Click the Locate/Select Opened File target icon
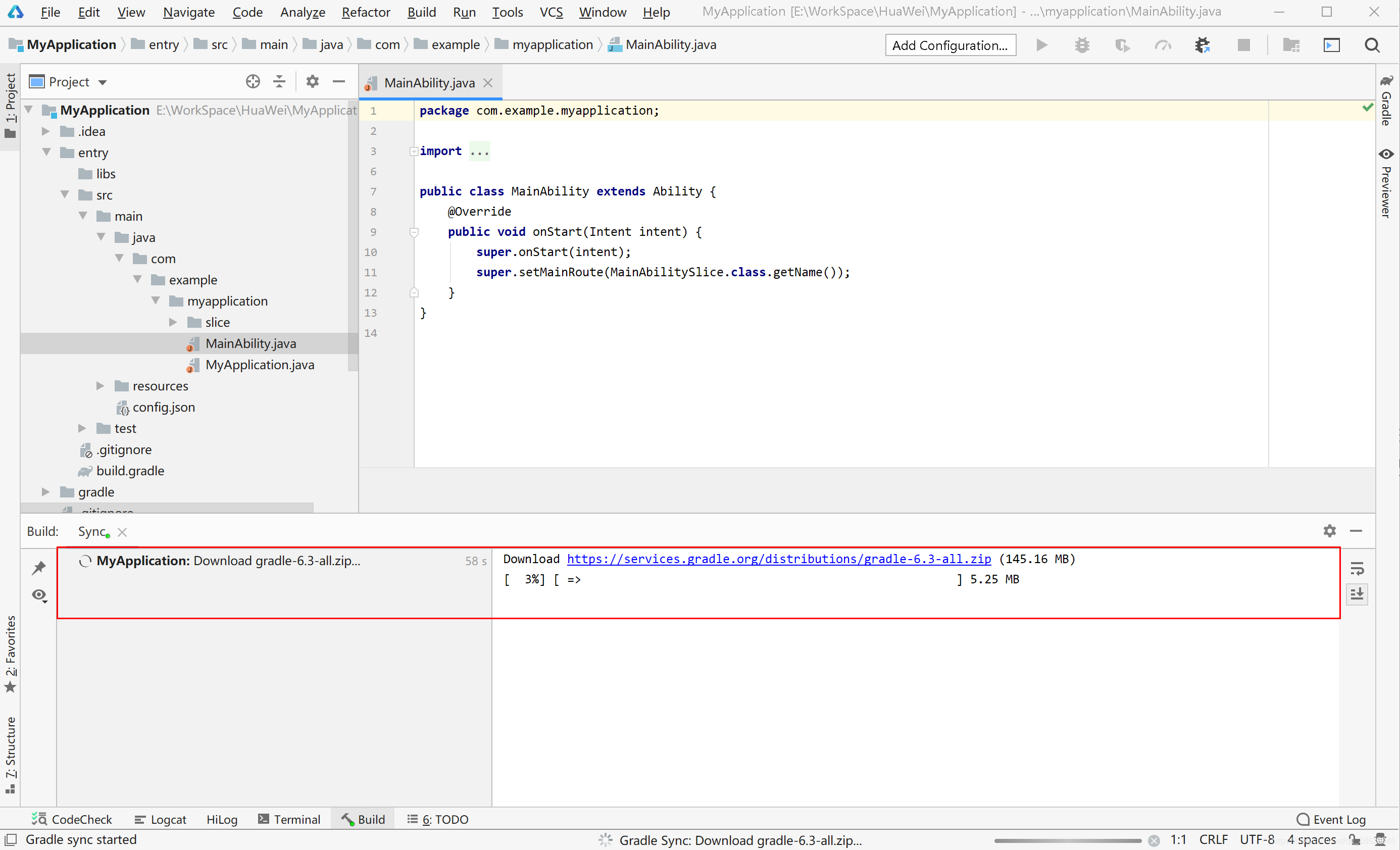The image size is (1400, 850). point(253,82)
